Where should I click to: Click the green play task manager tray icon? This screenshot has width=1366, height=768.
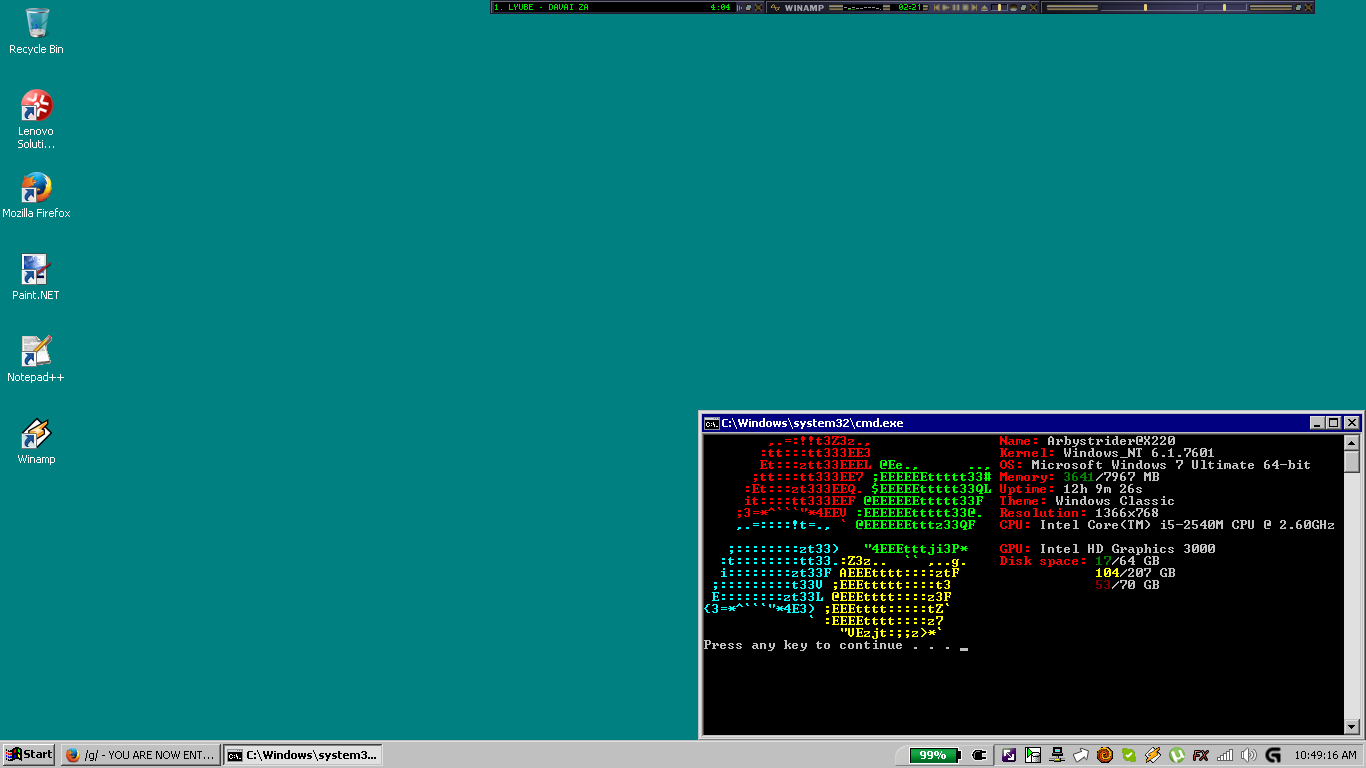pos(1033,755)
